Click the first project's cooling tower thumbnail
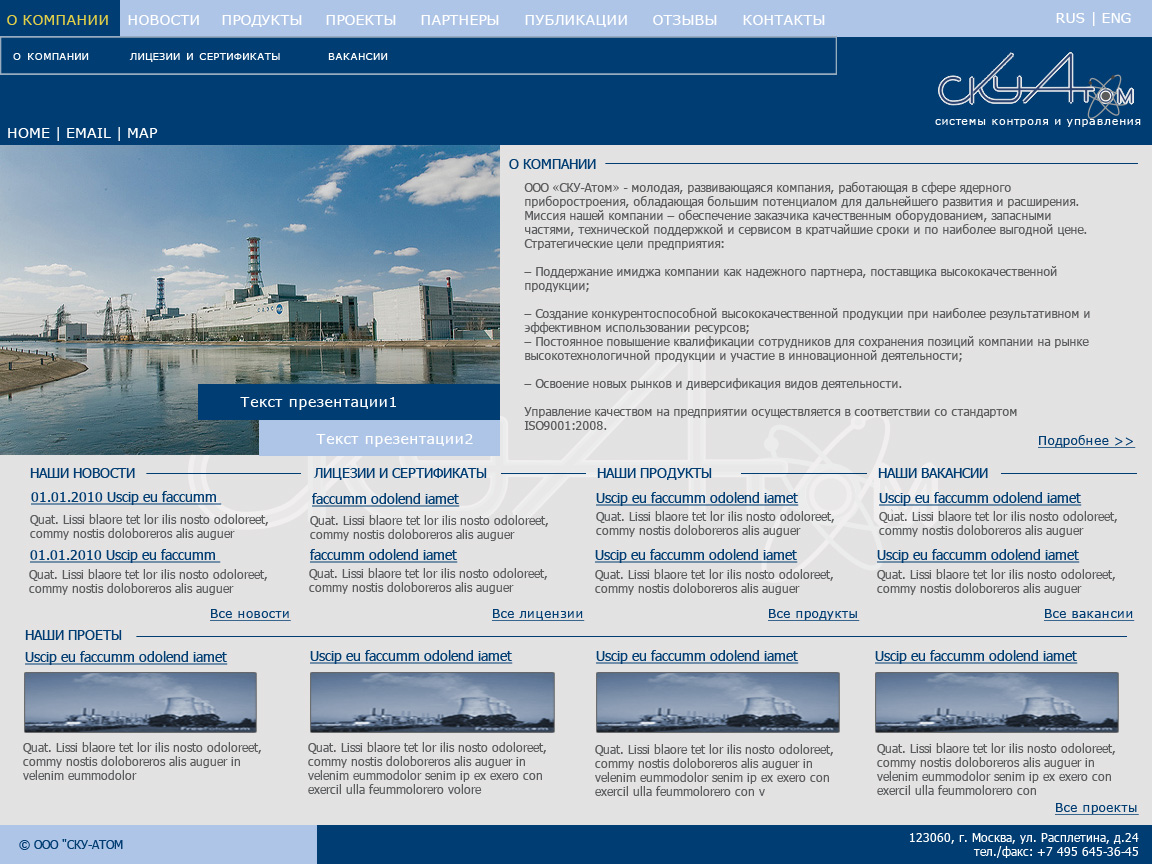This screenshot has height=864, width=1152. click(x=140, y=702)
